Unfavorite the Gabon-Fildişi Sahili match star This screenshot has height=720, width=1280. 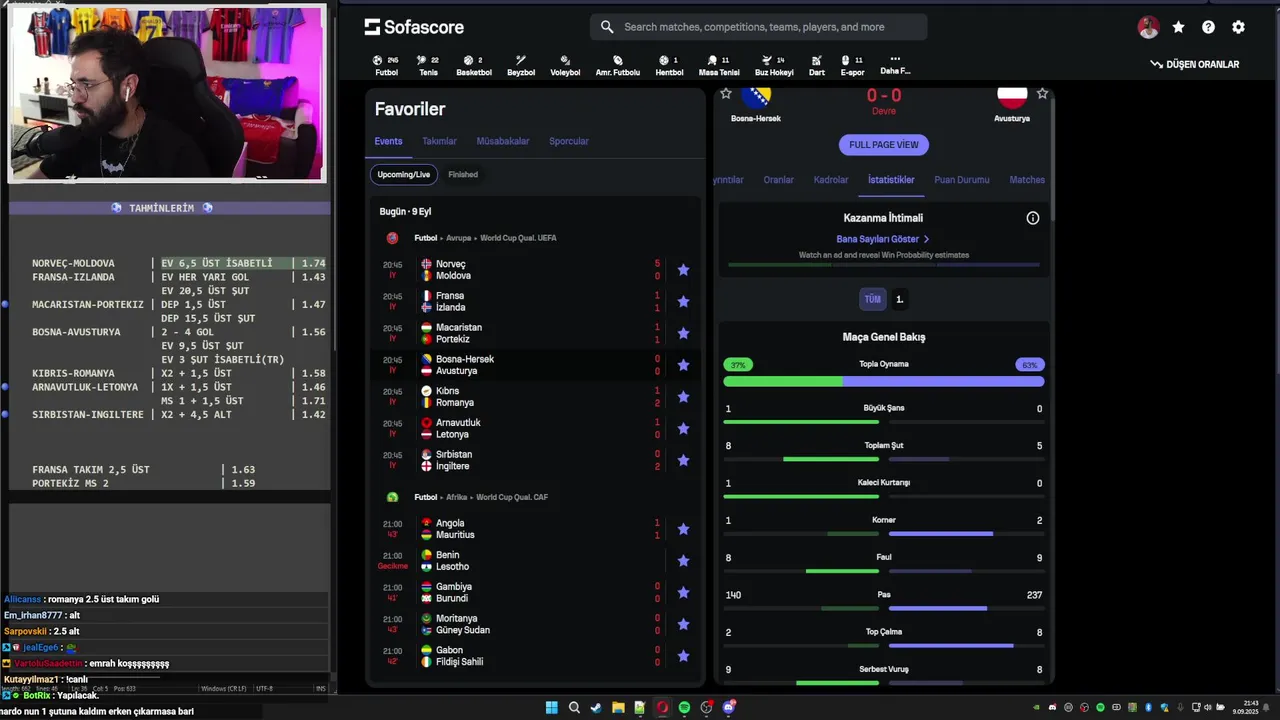[x=683, y=656]
